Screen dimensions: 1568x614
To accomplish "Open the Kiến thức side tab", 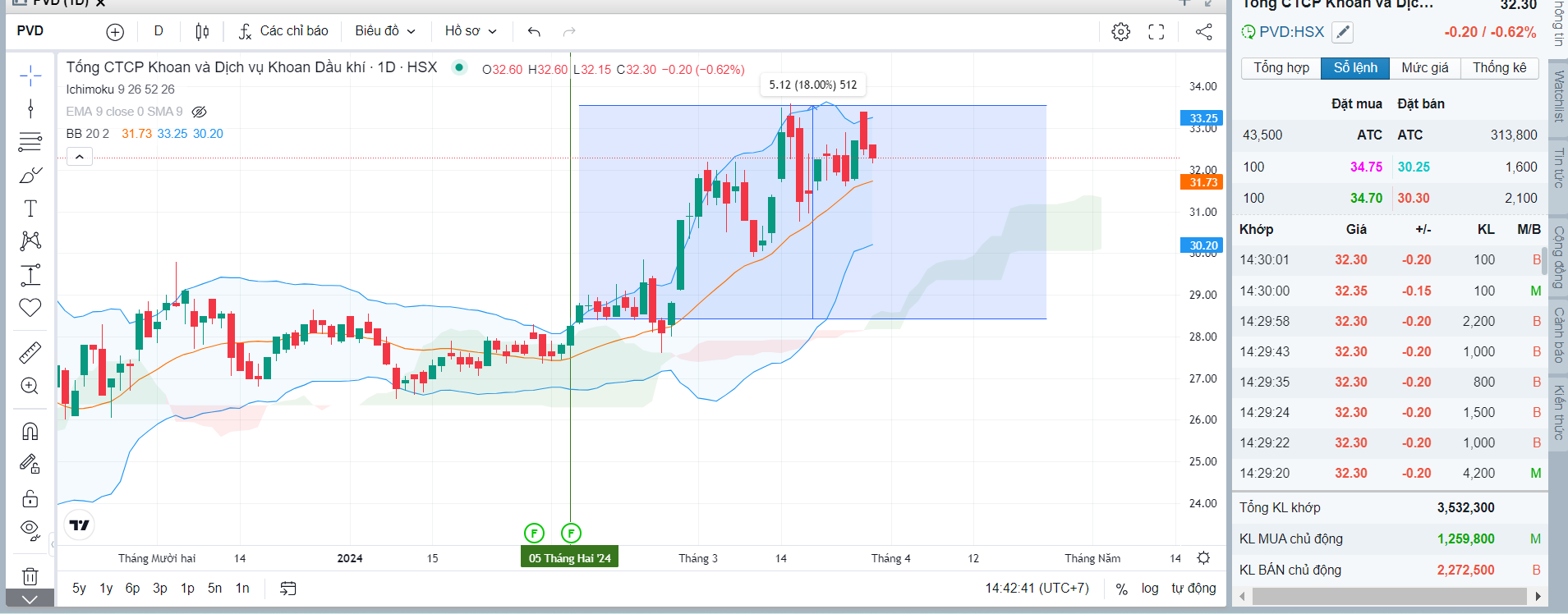I will coord(1558,412).
